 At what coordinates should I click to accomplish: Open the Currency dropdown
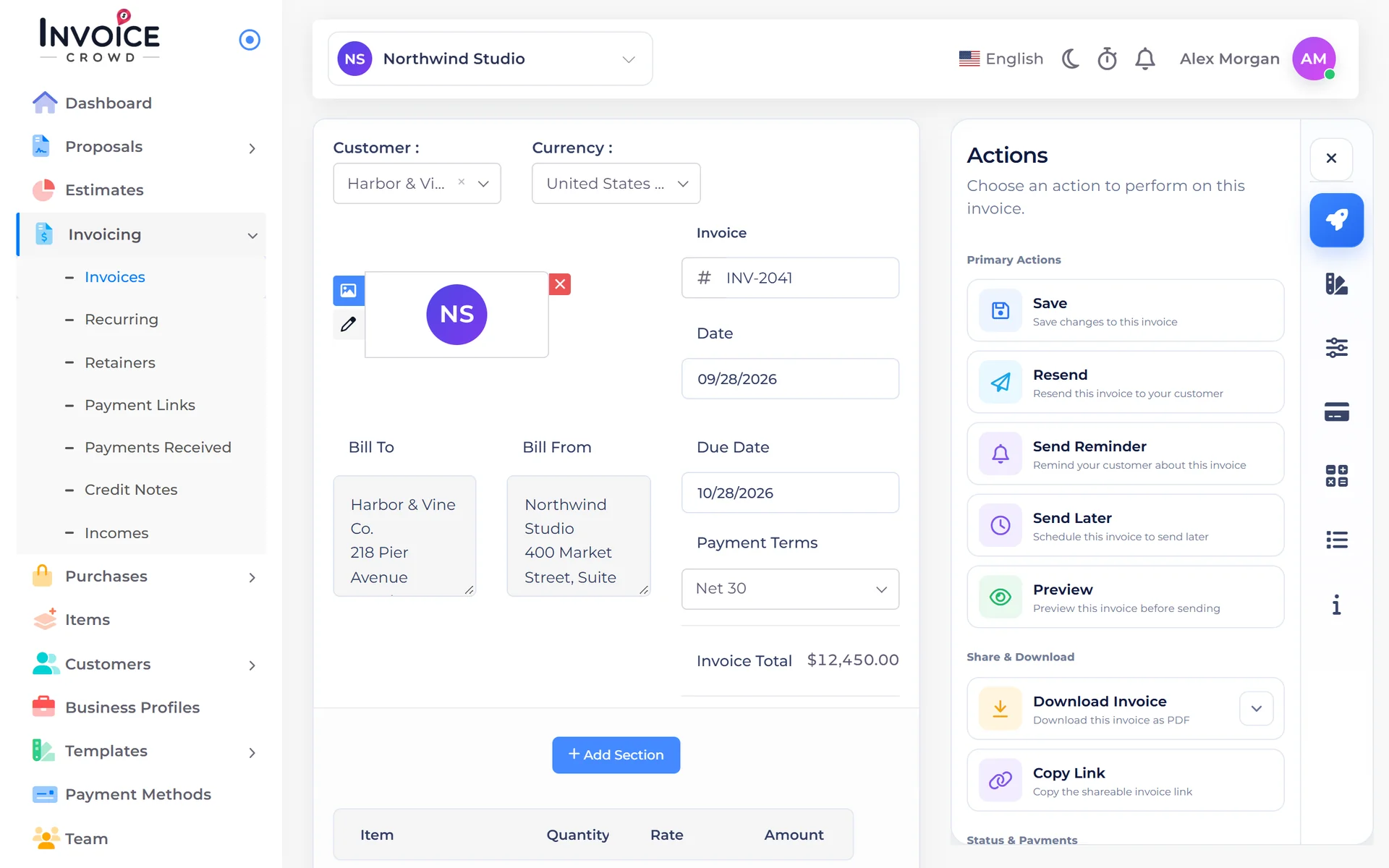(616, 184)
